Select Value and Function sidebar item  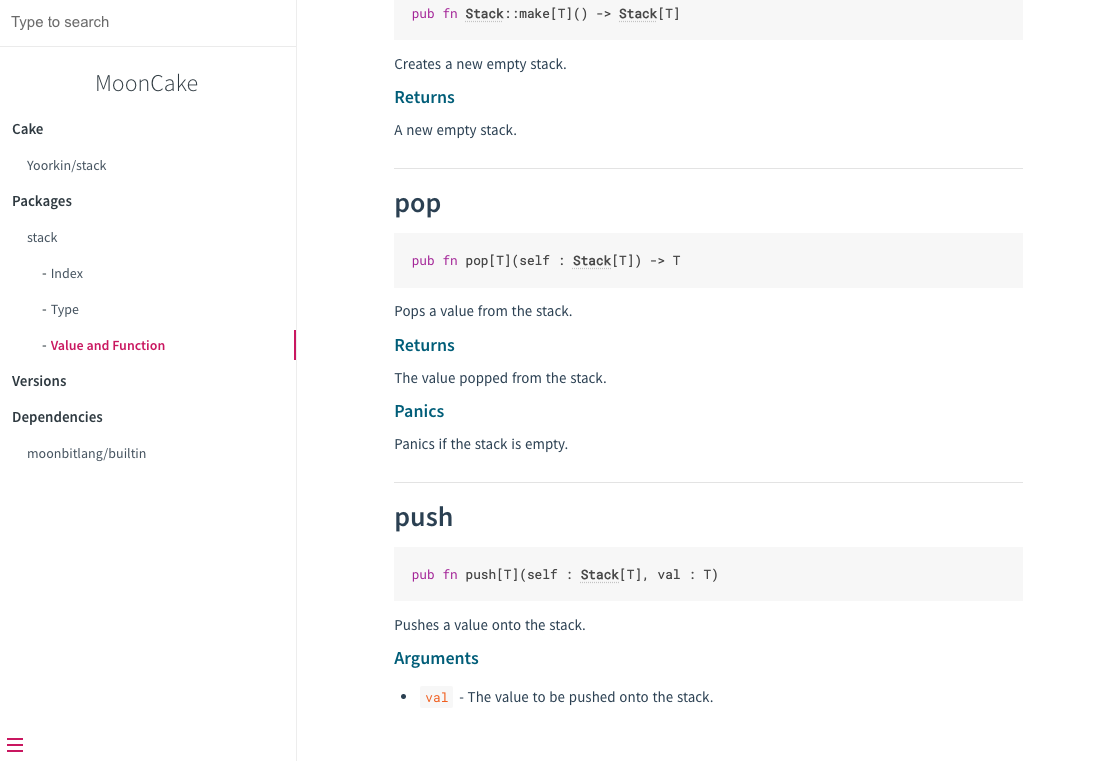[108, 346]
